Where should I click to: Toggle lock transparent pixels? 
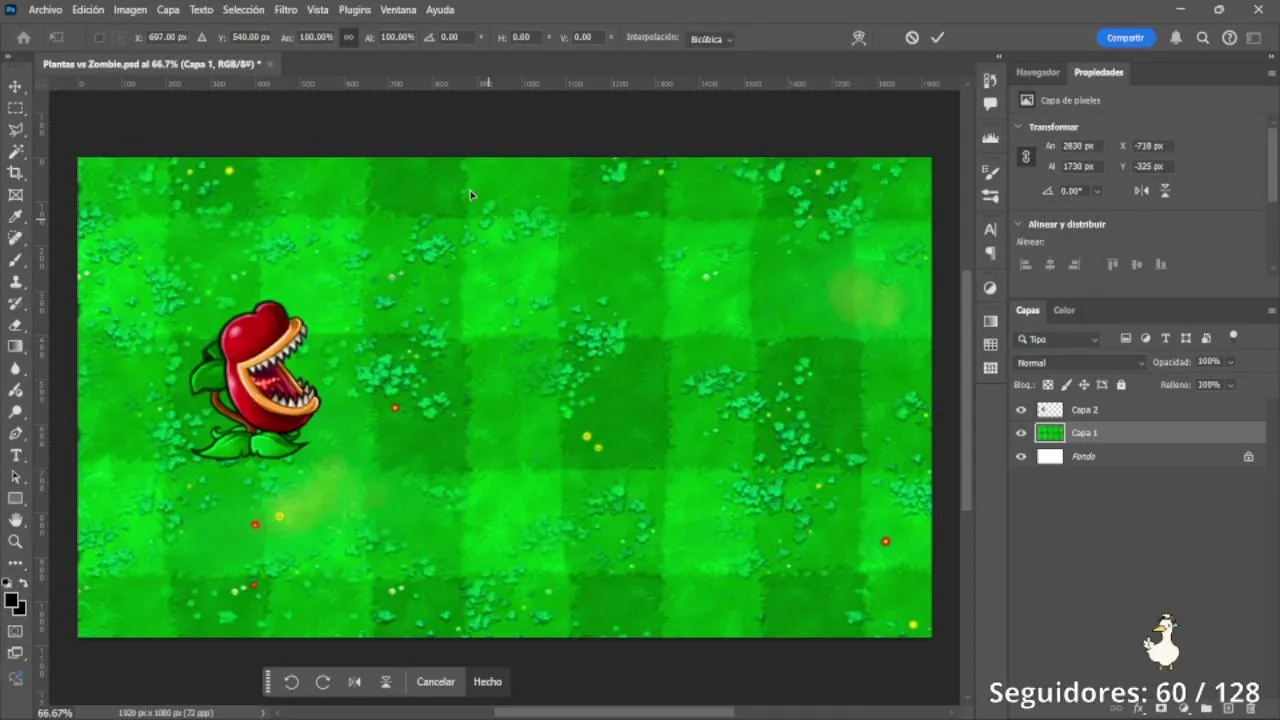coord(1047,385)
